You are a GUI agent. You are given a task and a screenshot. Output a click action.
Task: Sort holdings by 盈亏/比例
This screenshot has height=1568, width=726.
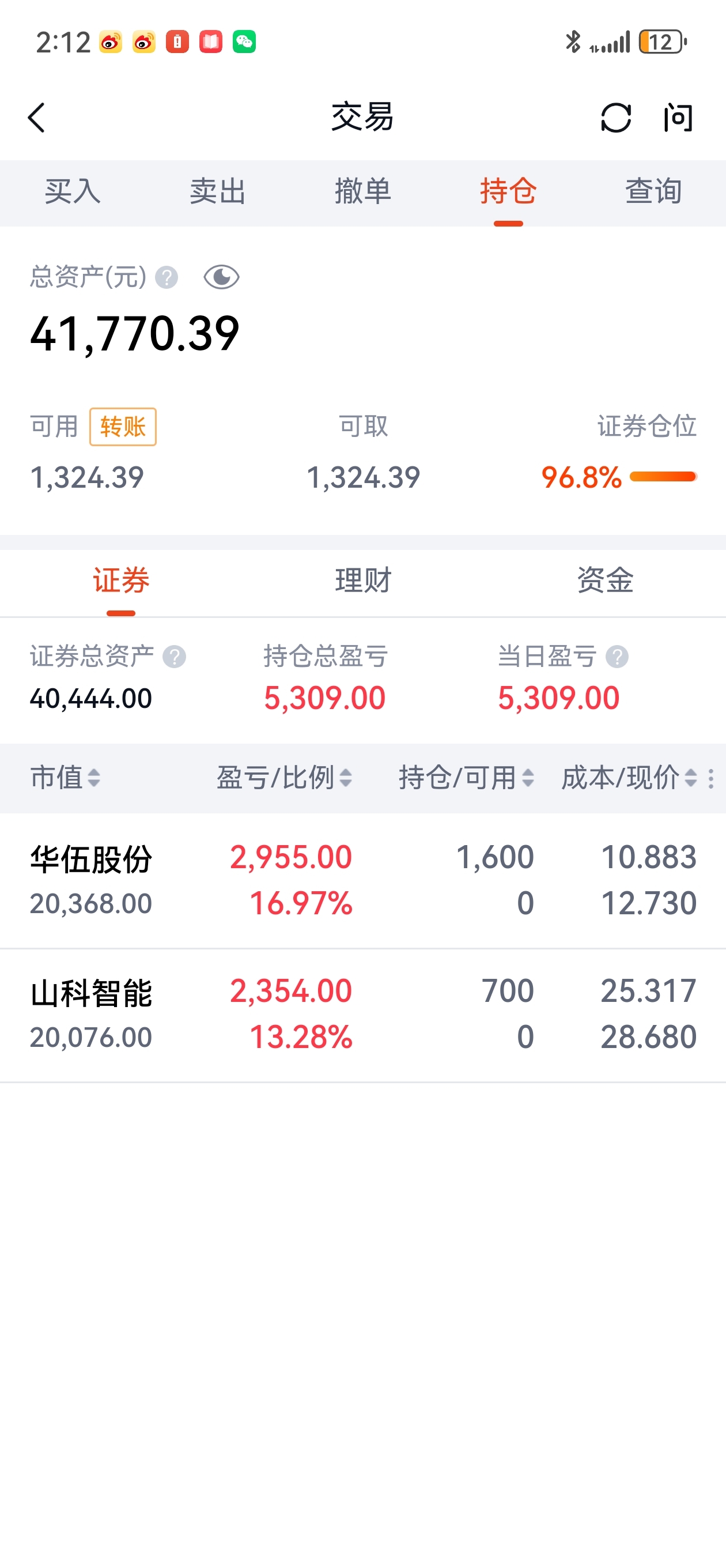click(x=284, y=778)
